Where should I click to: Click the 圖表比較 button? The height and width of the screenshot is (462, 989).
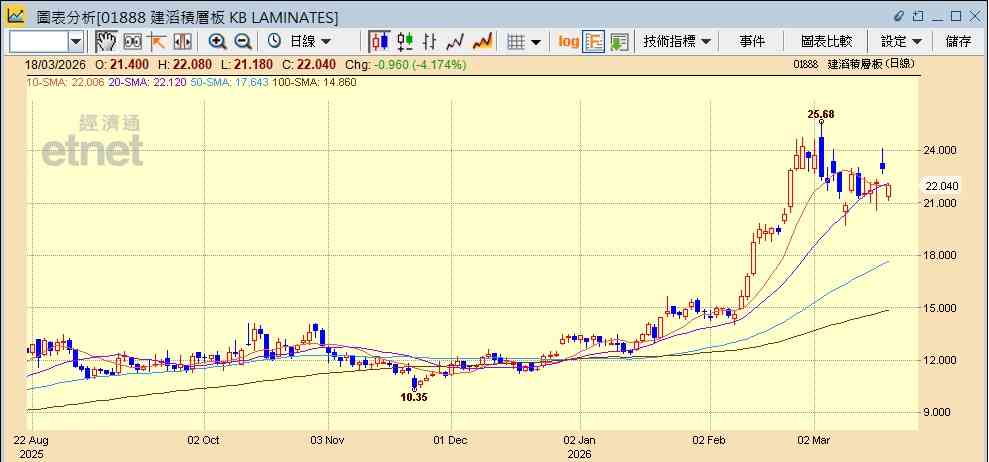point(826,42)
